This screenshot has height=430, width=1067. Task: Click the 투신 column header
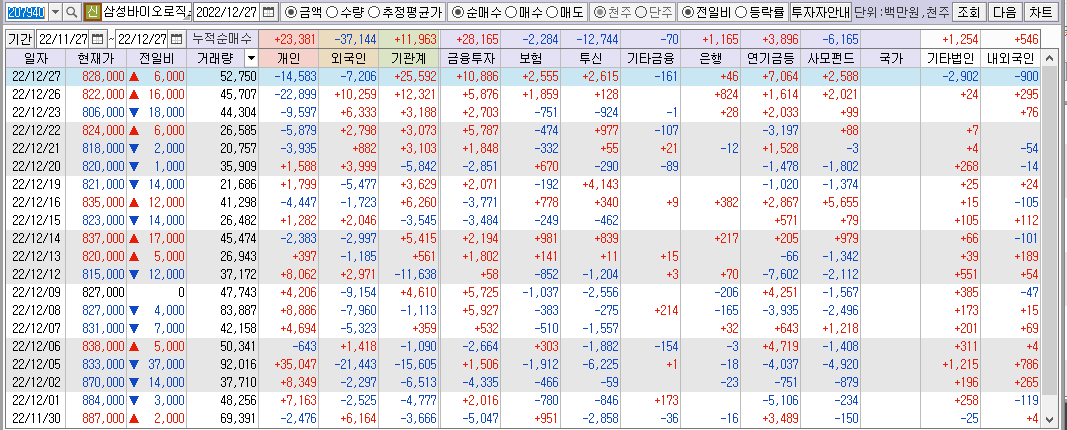coord(590,59)
